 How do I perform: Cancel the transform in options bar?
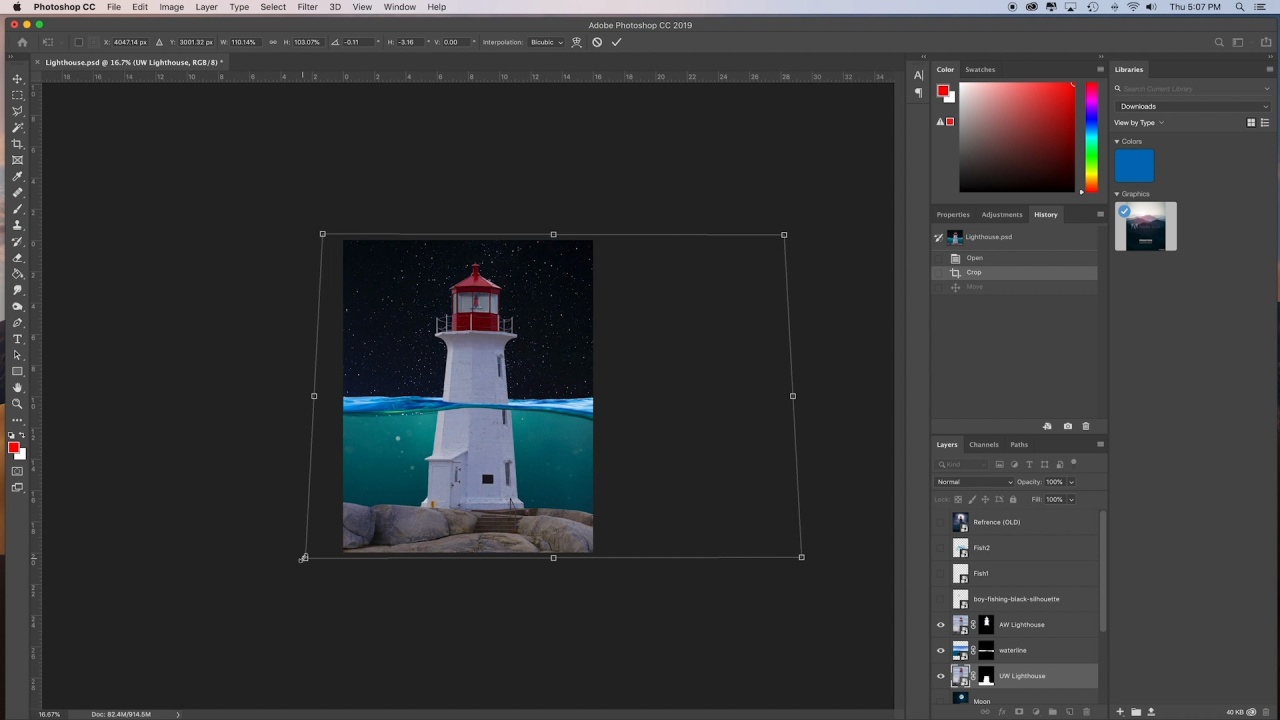pos(597,42)
